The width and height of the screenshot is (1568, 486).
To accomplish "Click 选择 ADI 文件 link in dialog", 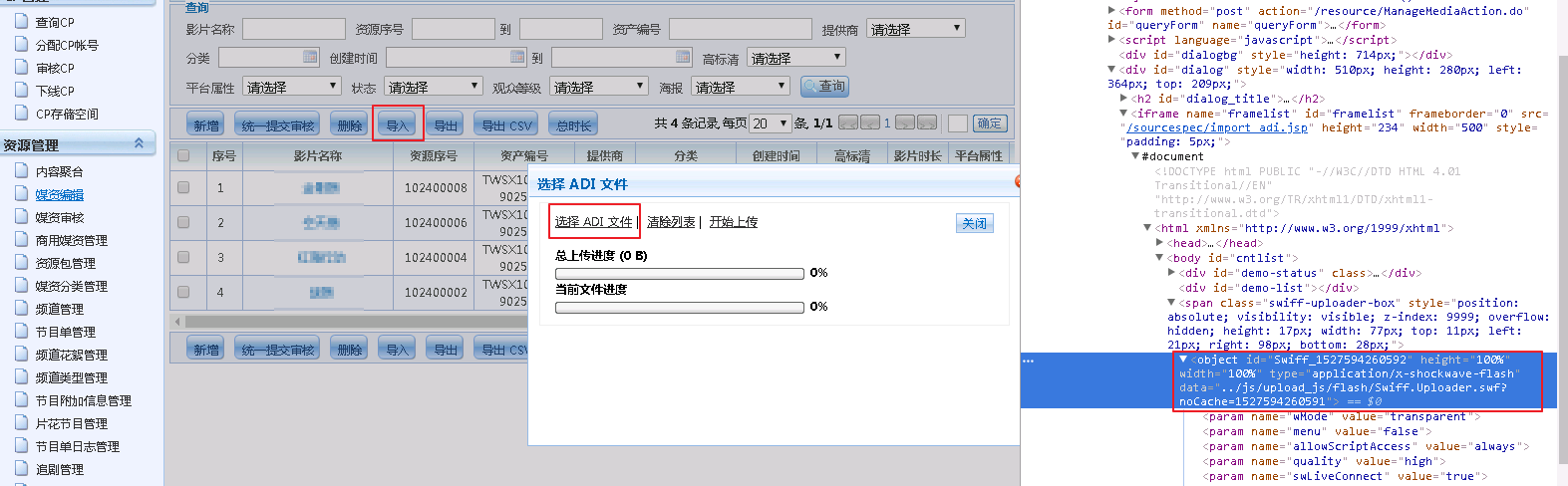I will pyautogui.click(x=594, y=222).
